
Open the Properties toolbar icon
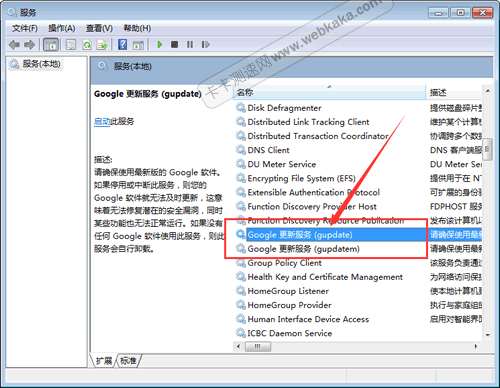(x=71, y=44)
